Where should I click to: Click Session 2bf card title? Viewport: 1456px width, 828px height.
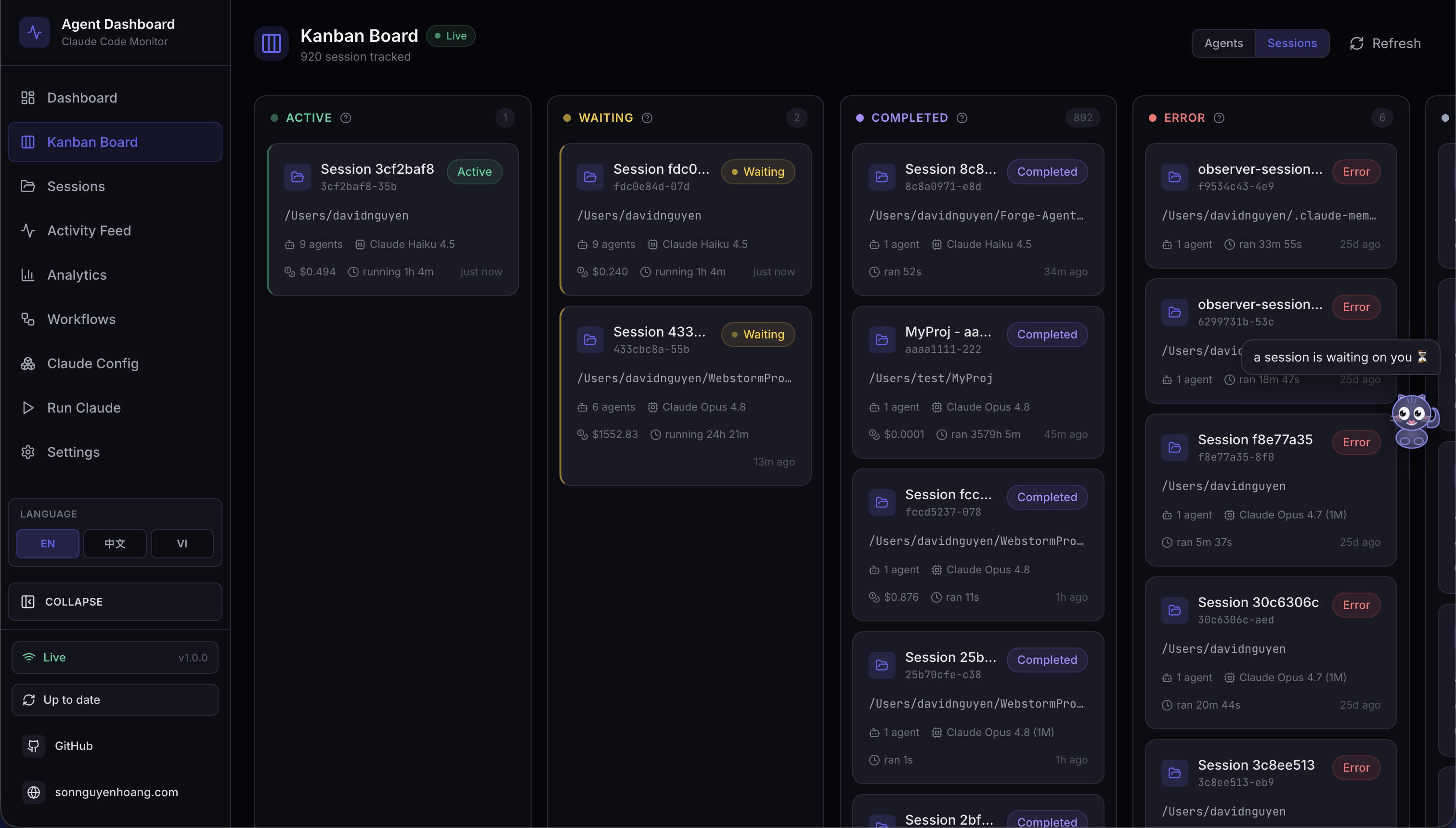949,819
